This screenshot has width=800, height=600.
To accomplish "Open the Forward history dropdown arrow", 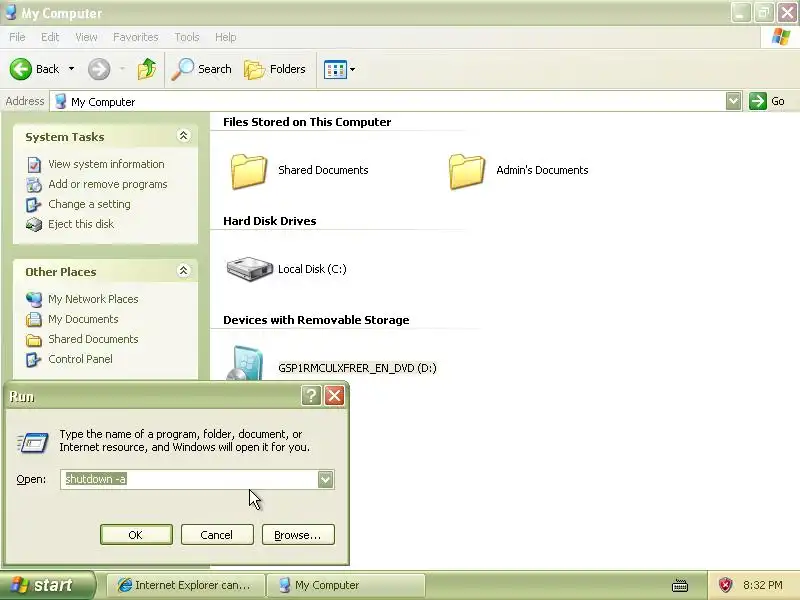I will (x=122, y=68).
